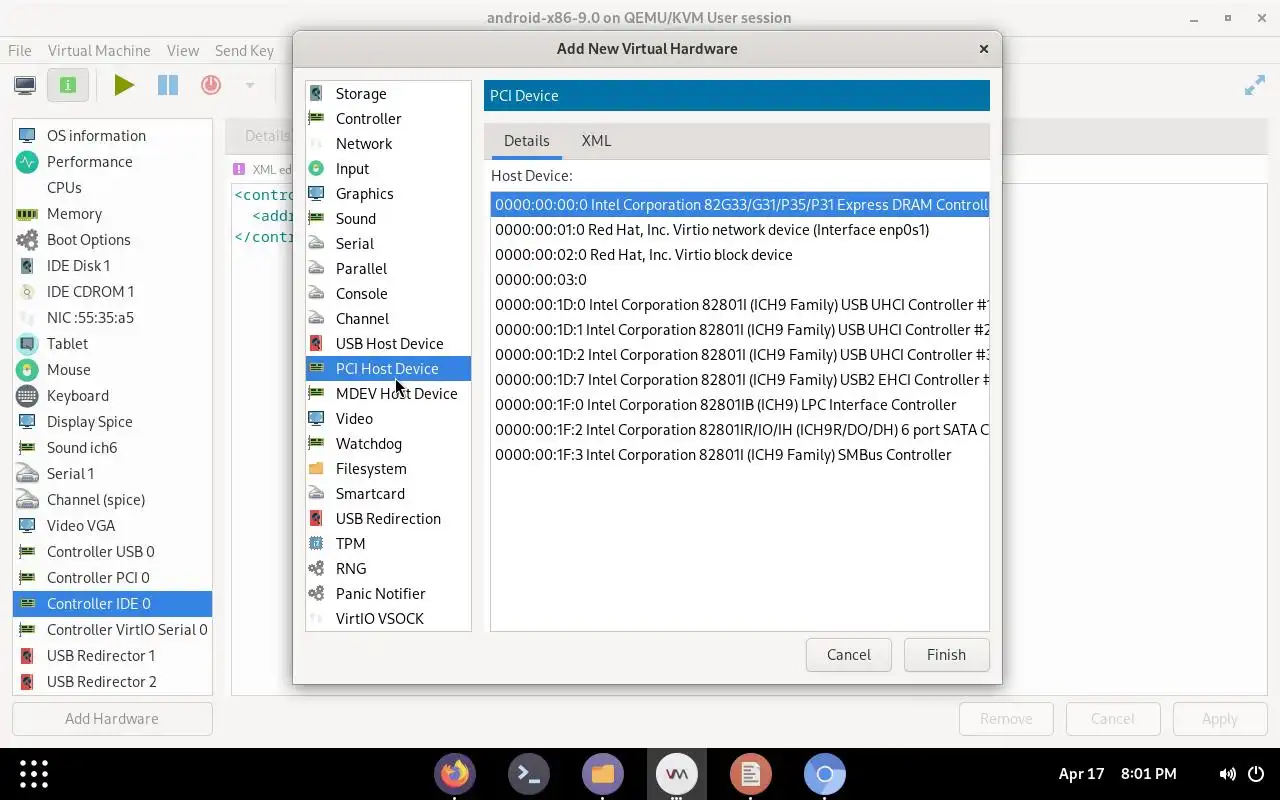Choose TPM chip icon

click(x=316, y=543)
